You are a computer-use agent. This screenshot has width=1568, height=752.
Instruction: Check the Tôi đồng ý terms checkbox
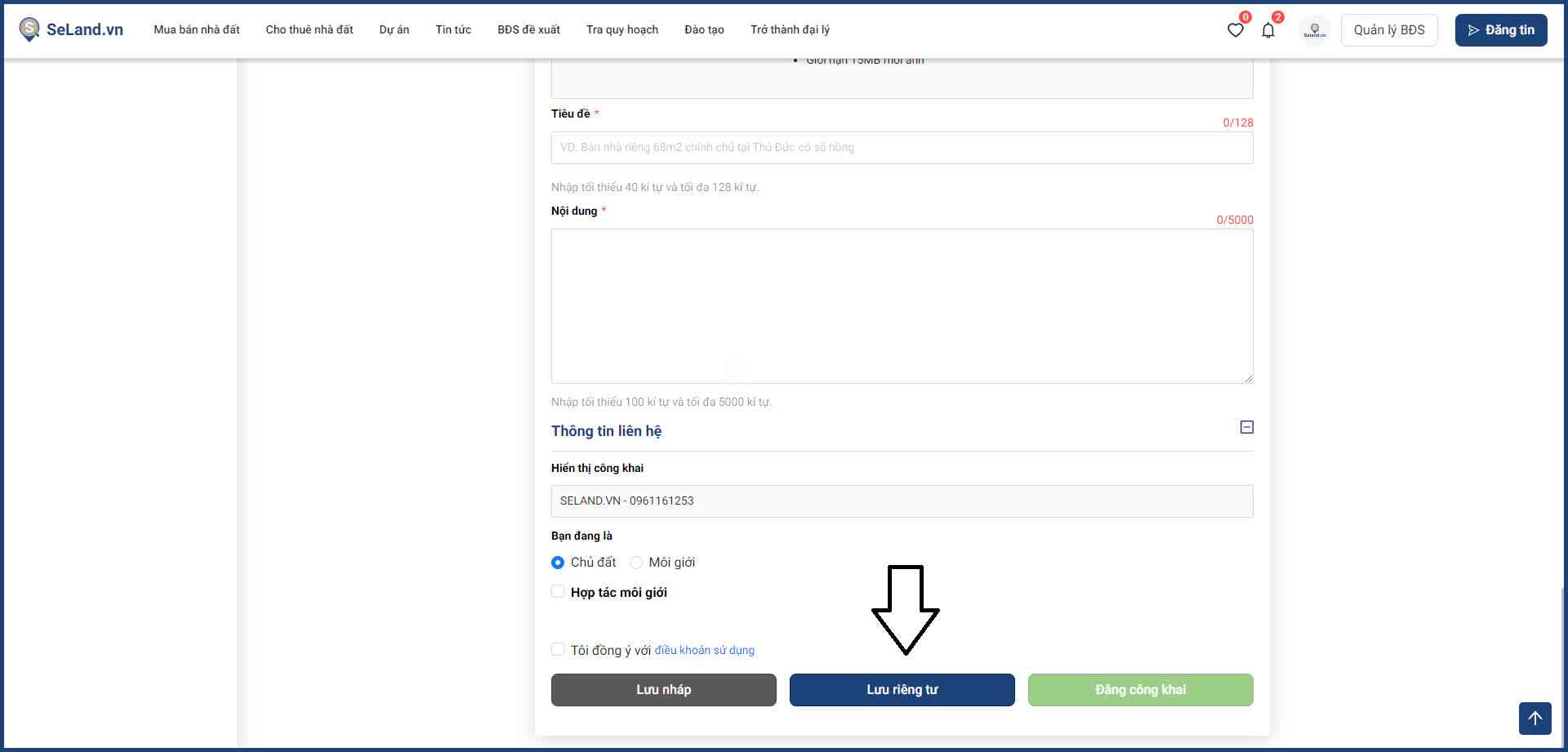[x=558, y=650]
